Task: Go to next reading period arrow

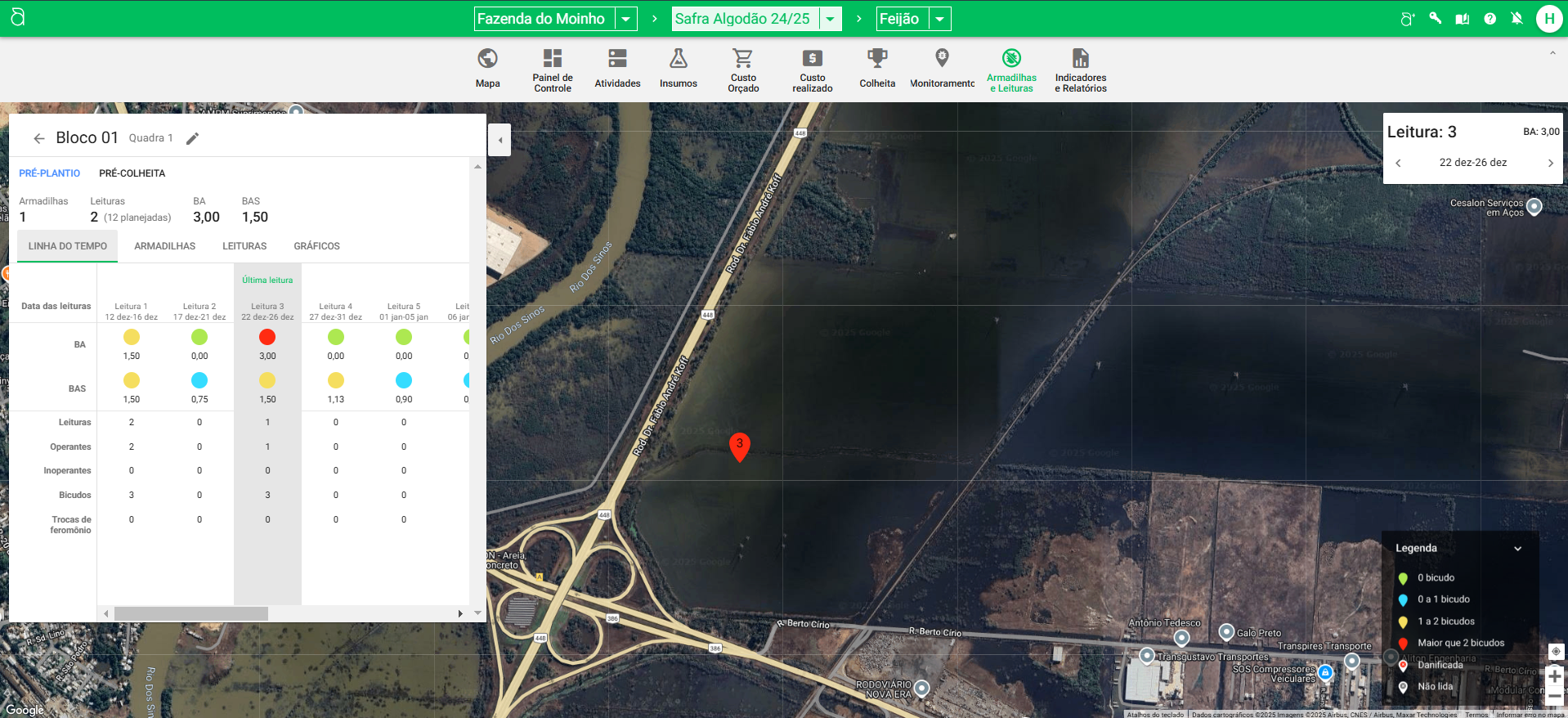Action: 1550,163
